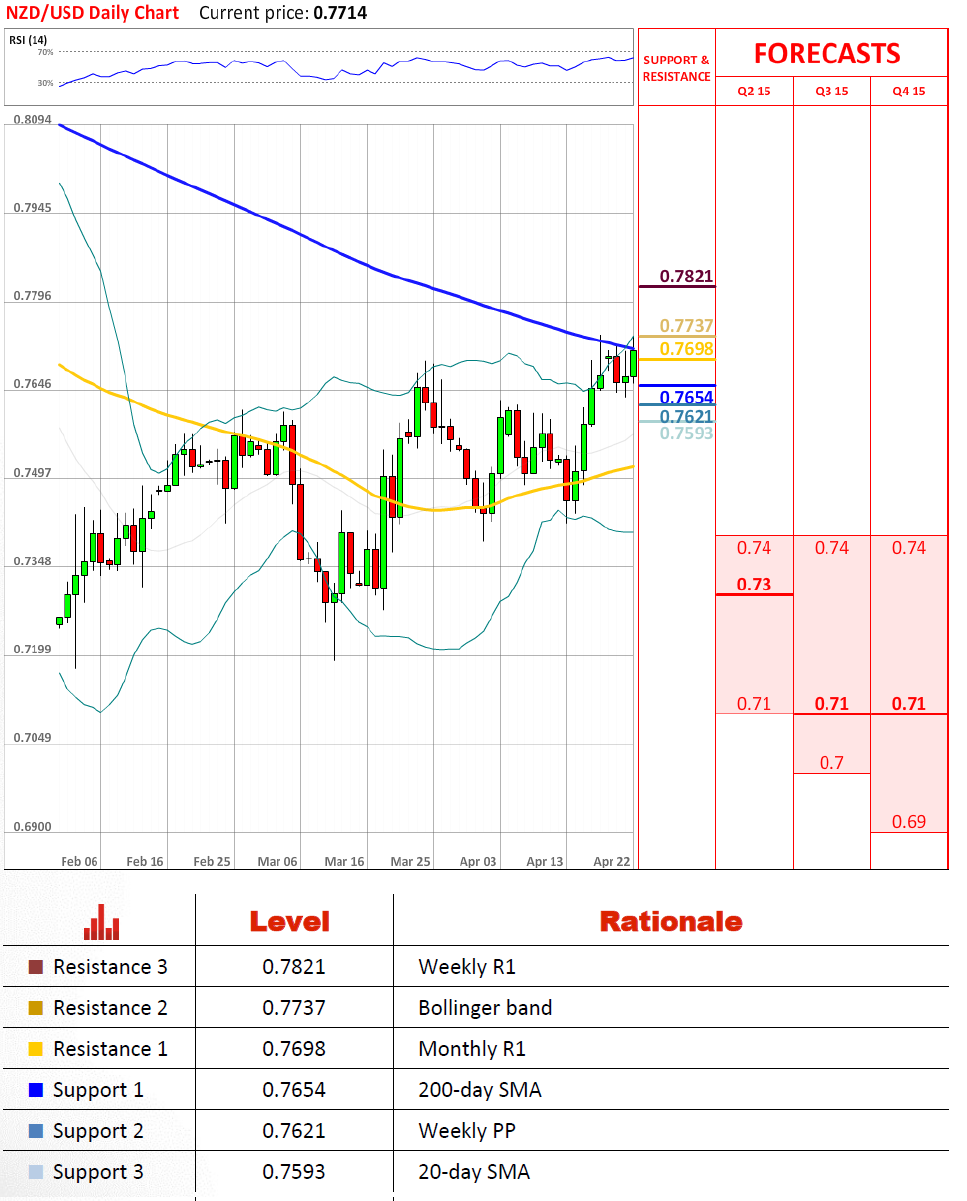Click the 0.7737 resistance label beside chart
The image size is (967, 1201).
[x=686, y=326]
